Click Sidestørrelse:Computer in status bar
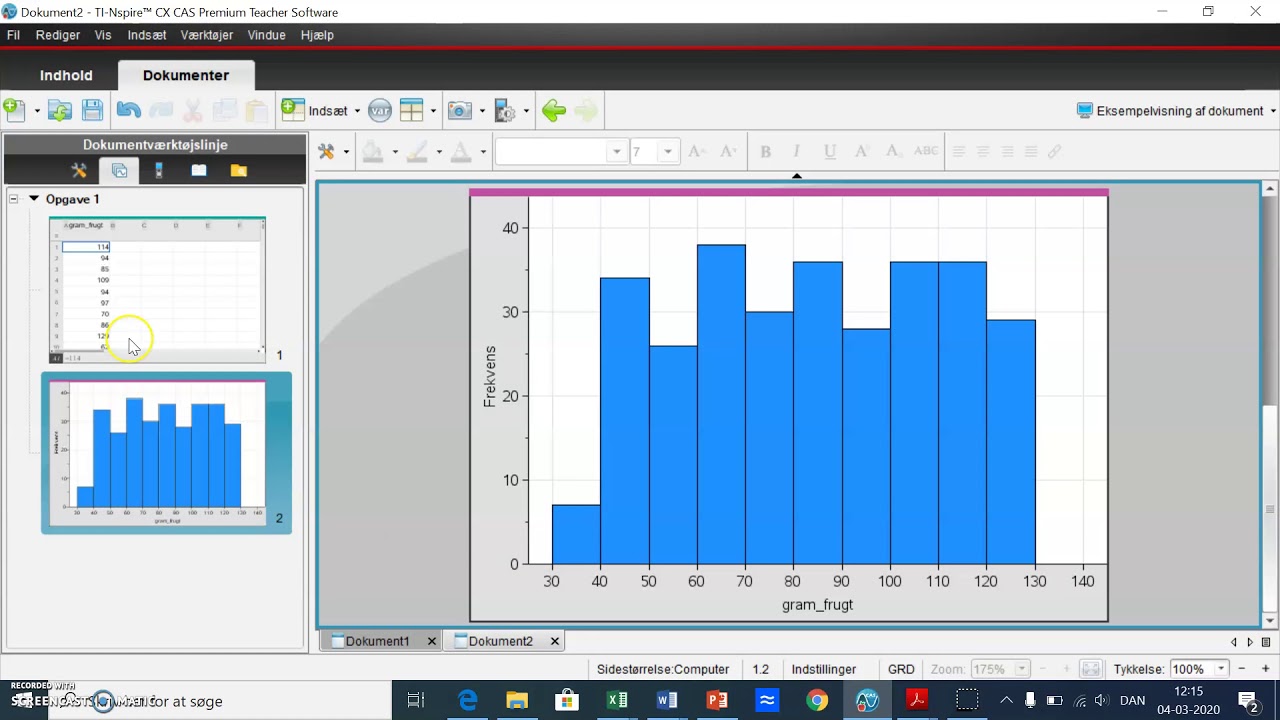 coord(663,669)
